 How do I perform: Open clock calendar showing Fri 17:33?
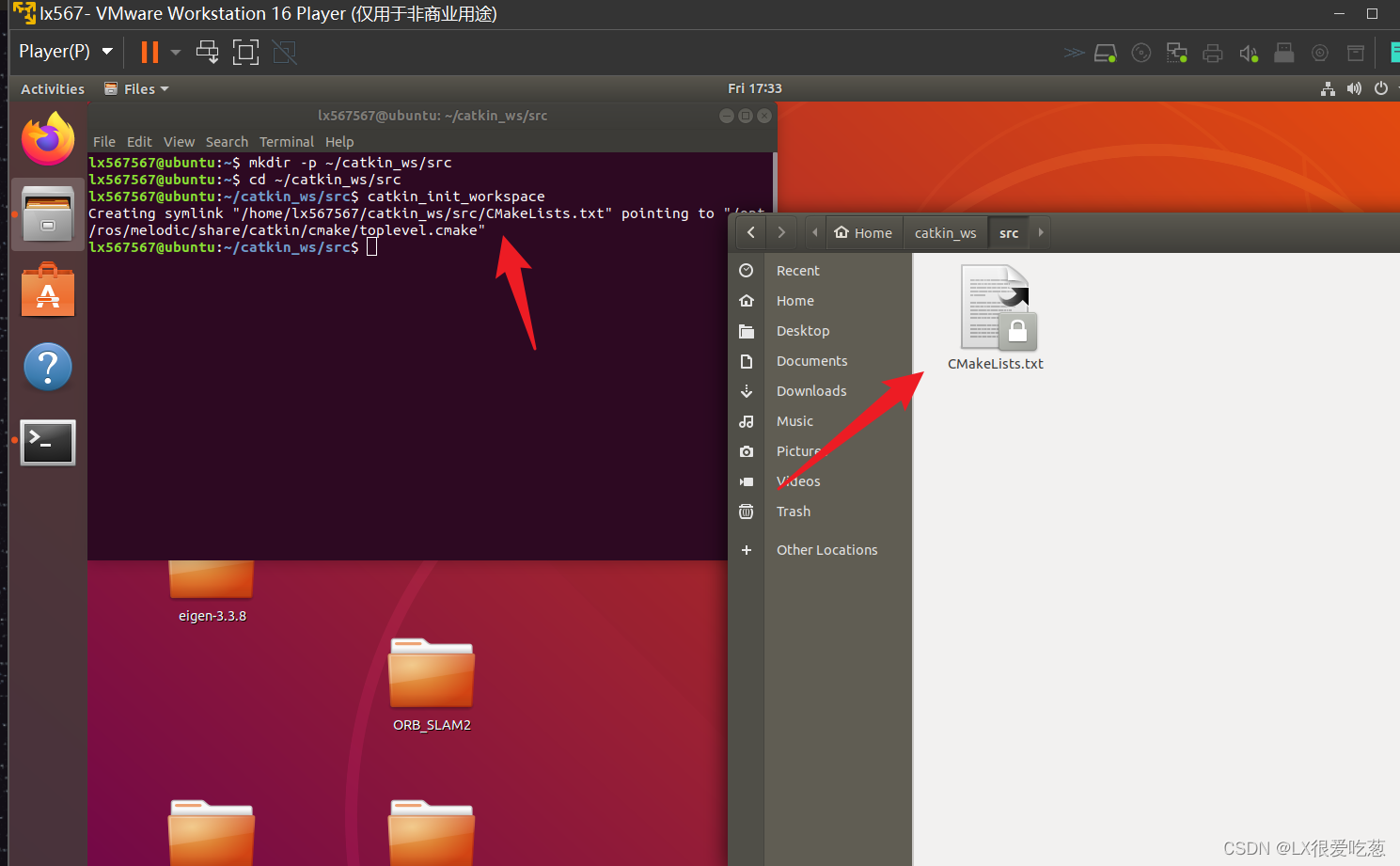pyautogui.click(x=755, y=88)
